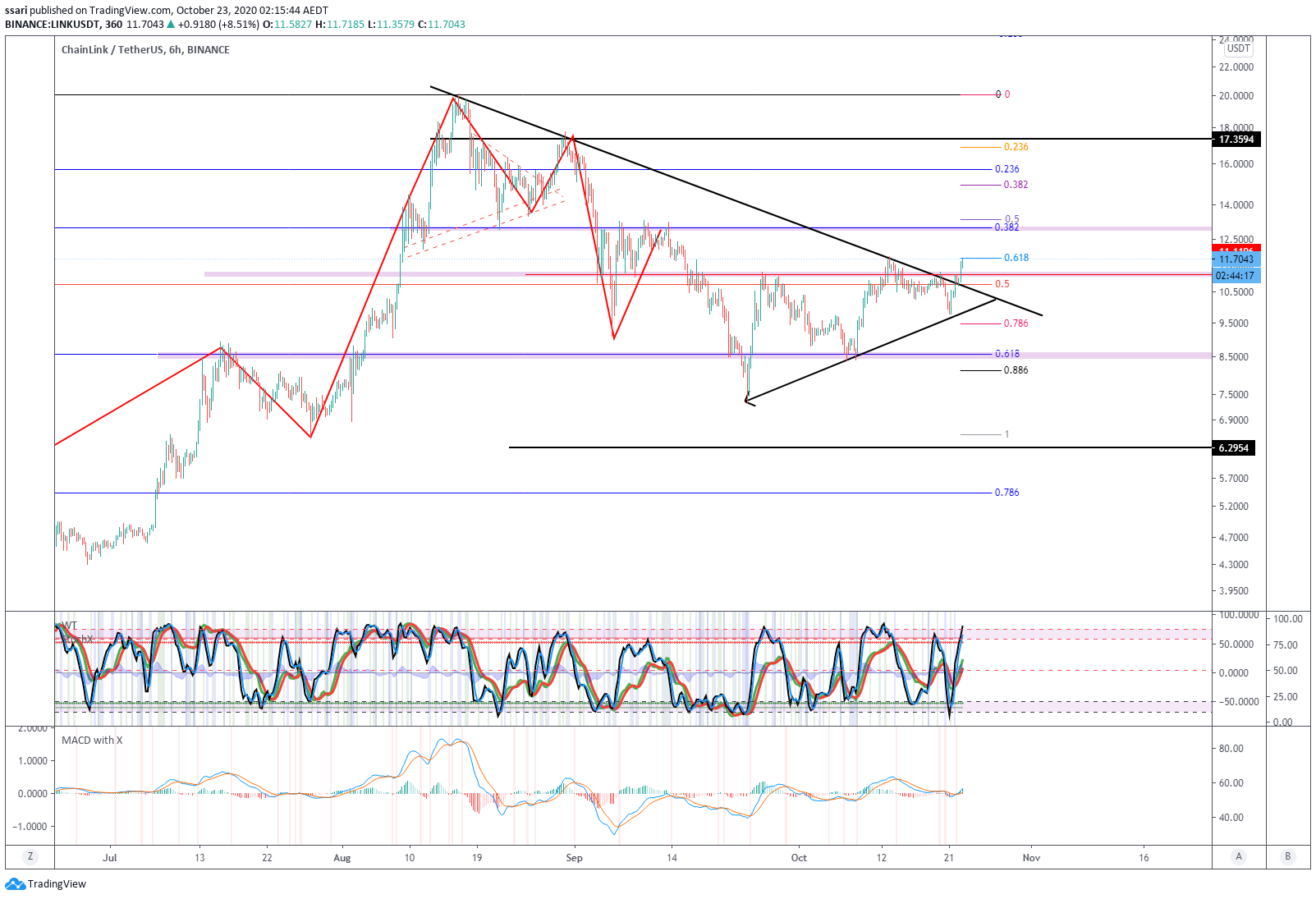The image size is (1316, 899).
Task: Click the current price label 11.7043
Action: pos(1236,259)
